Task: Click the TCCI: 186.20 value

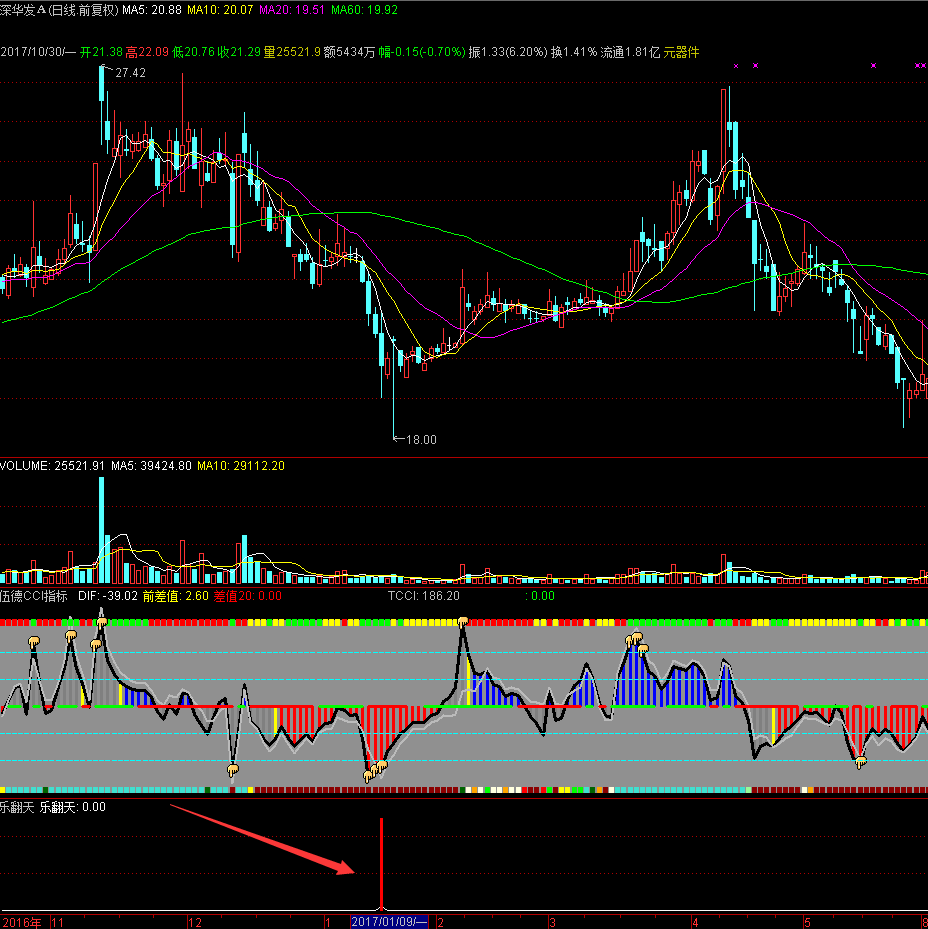Action: [x=424, y=596]
